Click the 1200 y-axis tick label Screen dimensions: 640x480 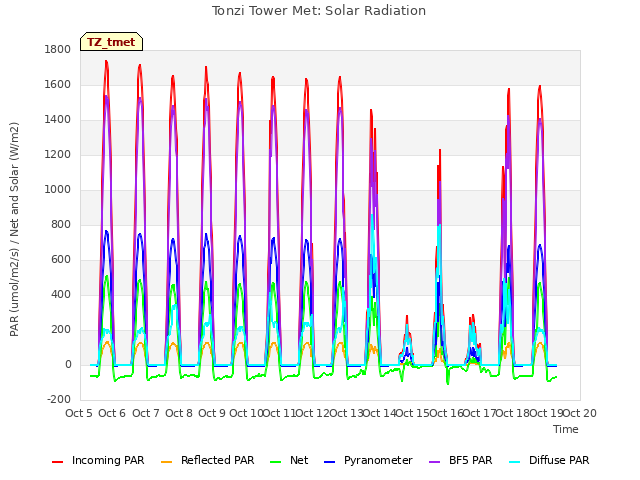58,155
